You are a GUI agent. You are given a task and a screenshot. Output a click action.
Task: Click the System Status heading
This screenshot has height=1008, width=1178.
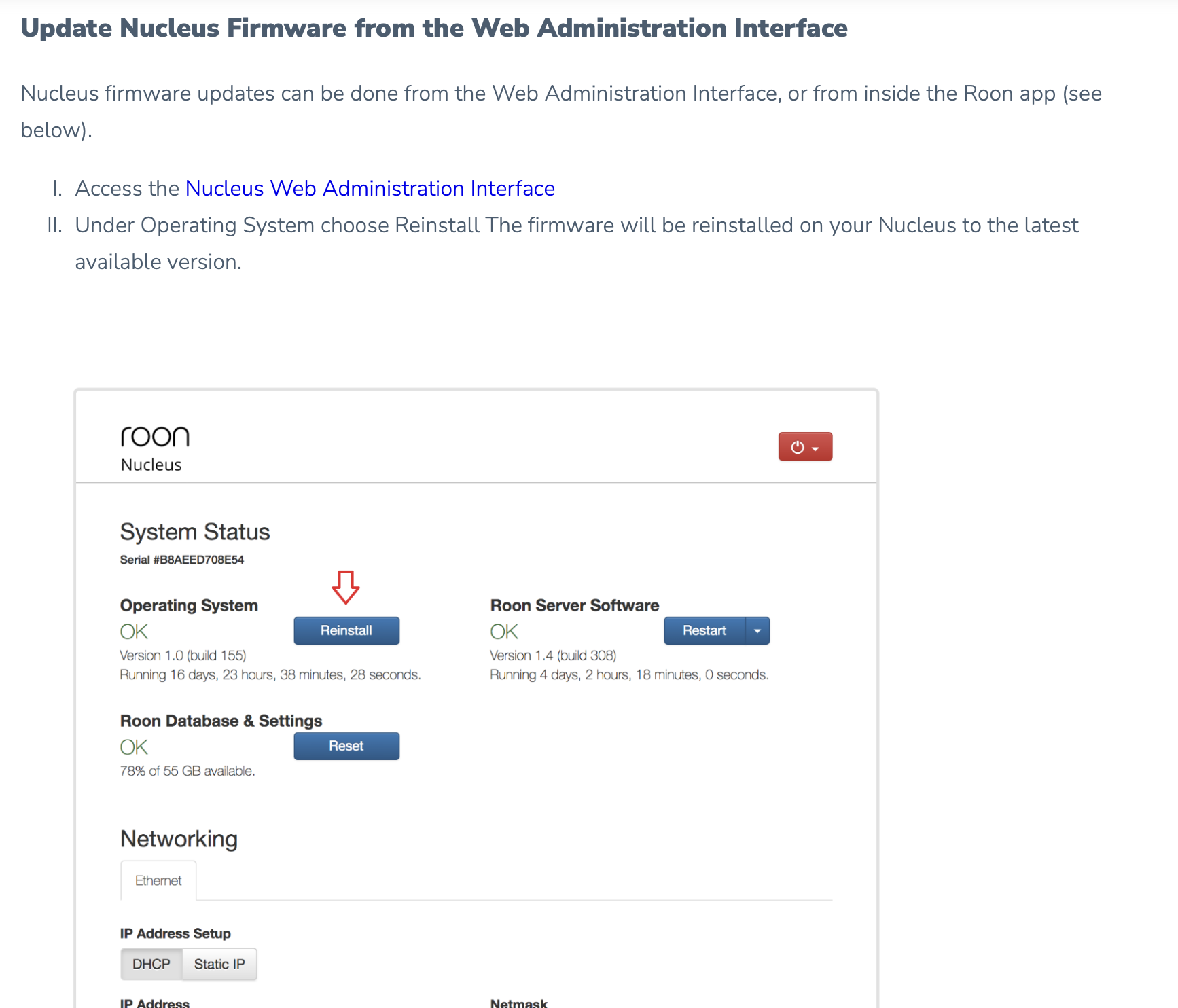(x=195, y=532)
